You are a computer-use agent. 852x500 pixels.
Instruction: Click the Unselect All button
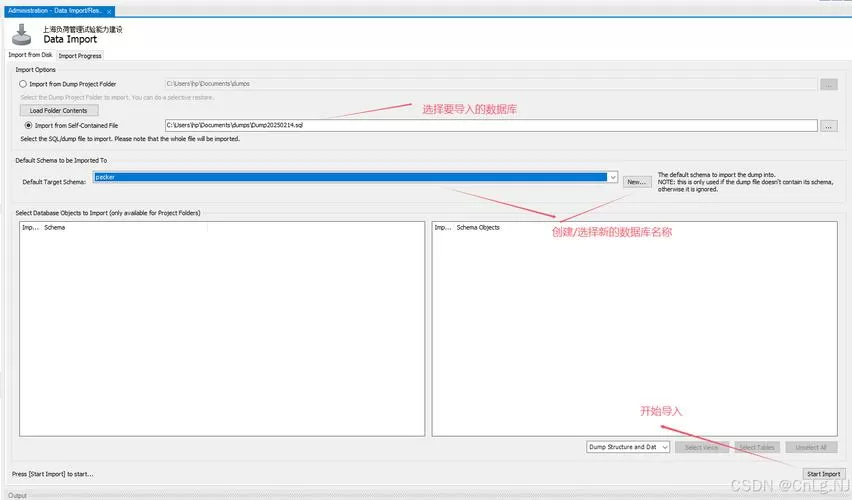pyautogui.click(x=811, y=447)
